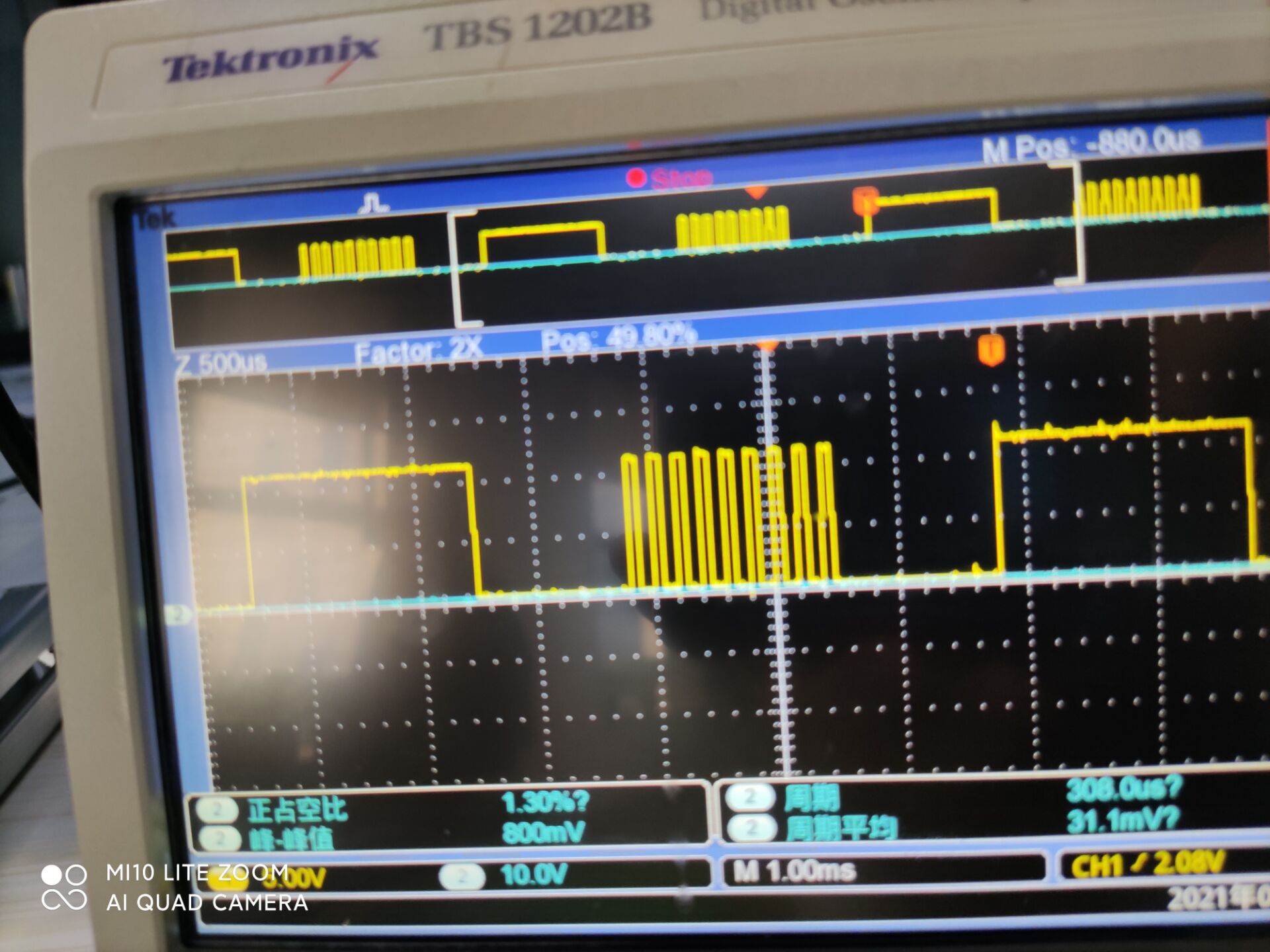The height and width of the screenshot is (952, 1270).
Task: Click the channel 2 ground reference marker
Action: (x=177, y=614)
